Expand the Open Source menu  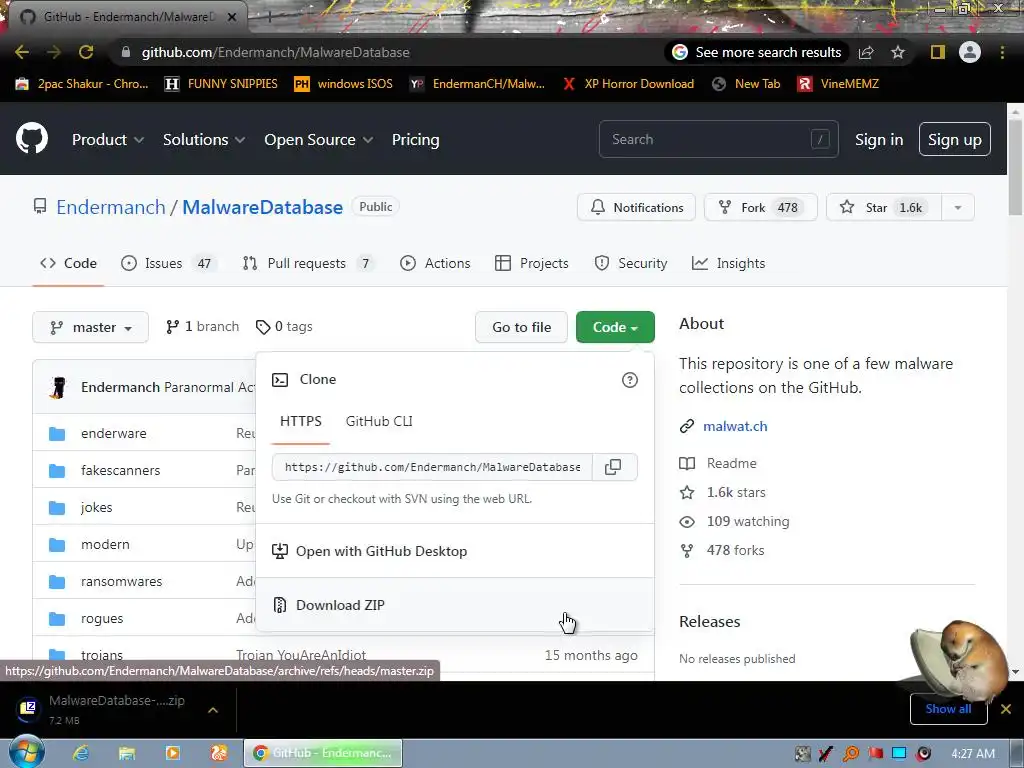point(319,140)
